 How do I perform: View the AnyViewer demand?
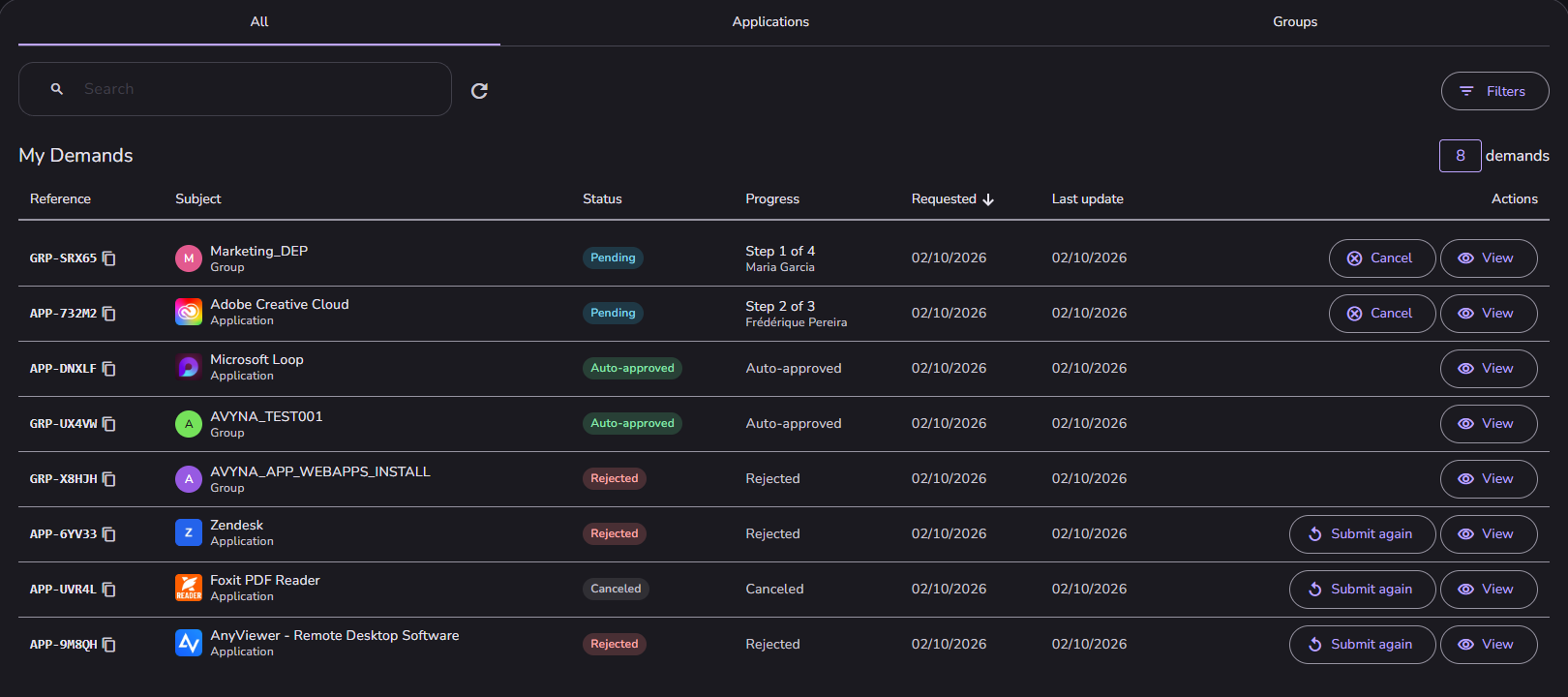(x=1489, y=645)
